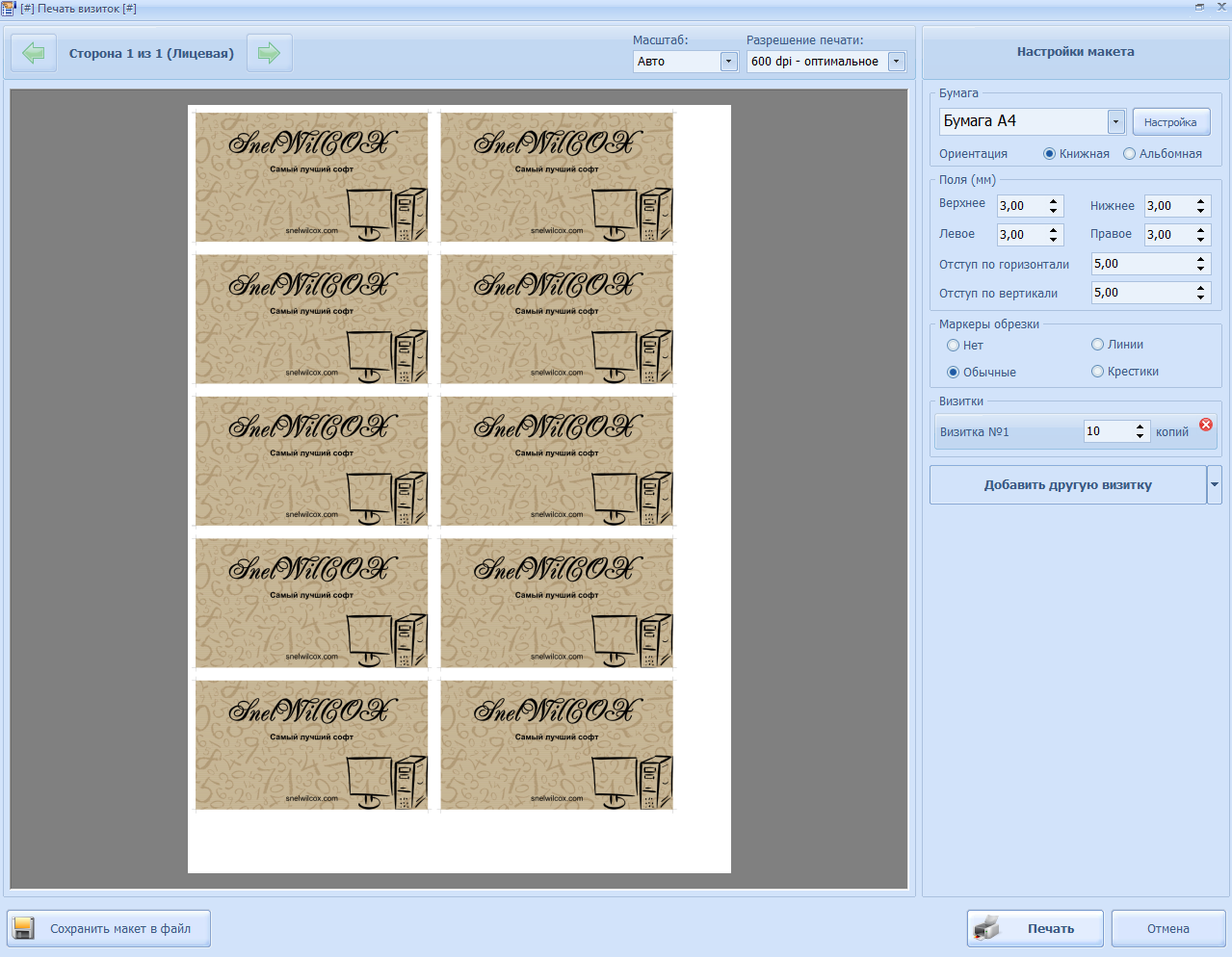Open the Разрешение печати dropdown

click(x=896, y=62)
